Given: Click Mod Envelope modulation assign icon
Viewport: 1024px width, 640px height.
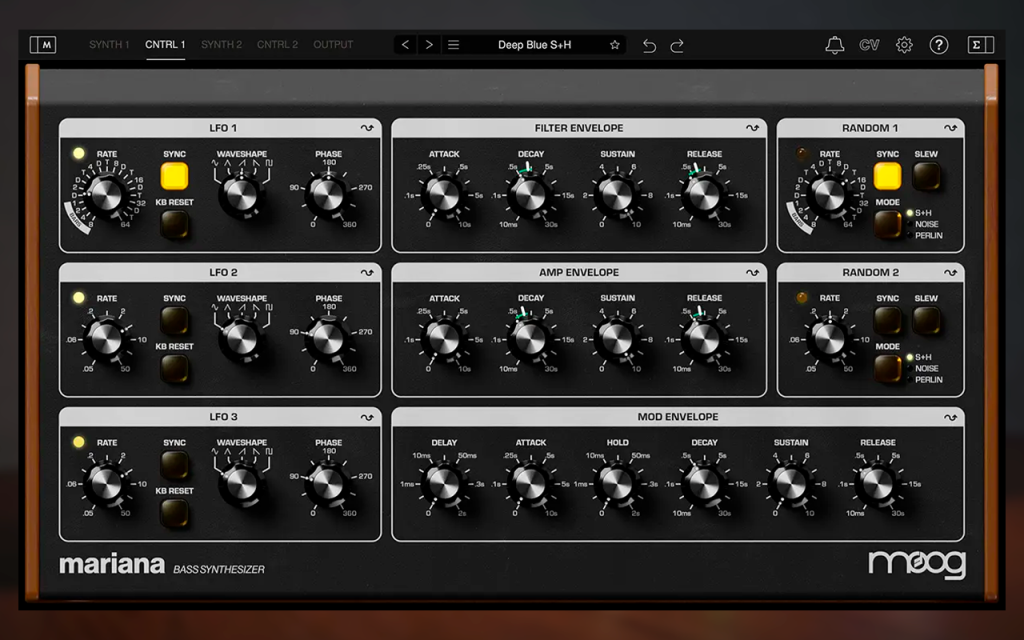Looking at the screenshot, I should pos(950,417).
